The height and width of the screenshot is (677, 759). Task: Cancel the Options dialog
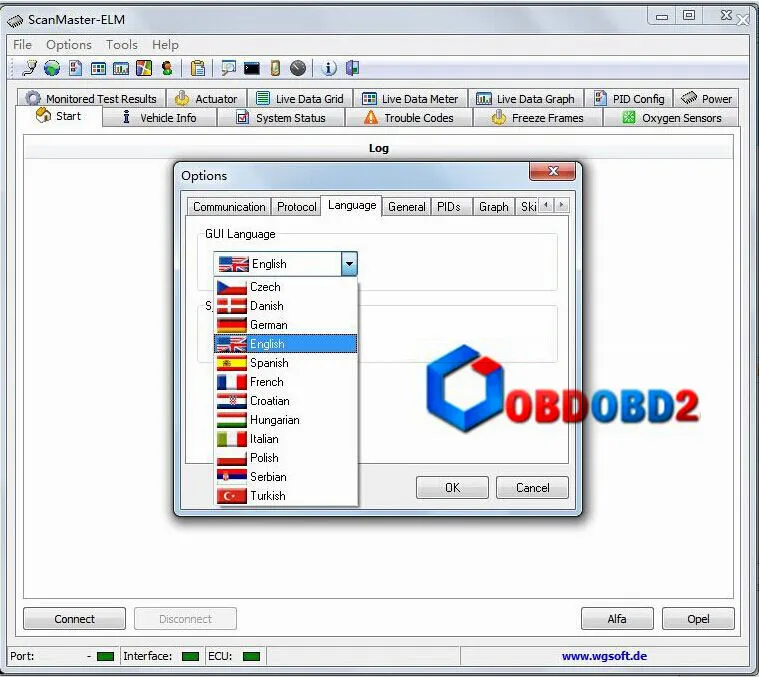click(532, 488)
